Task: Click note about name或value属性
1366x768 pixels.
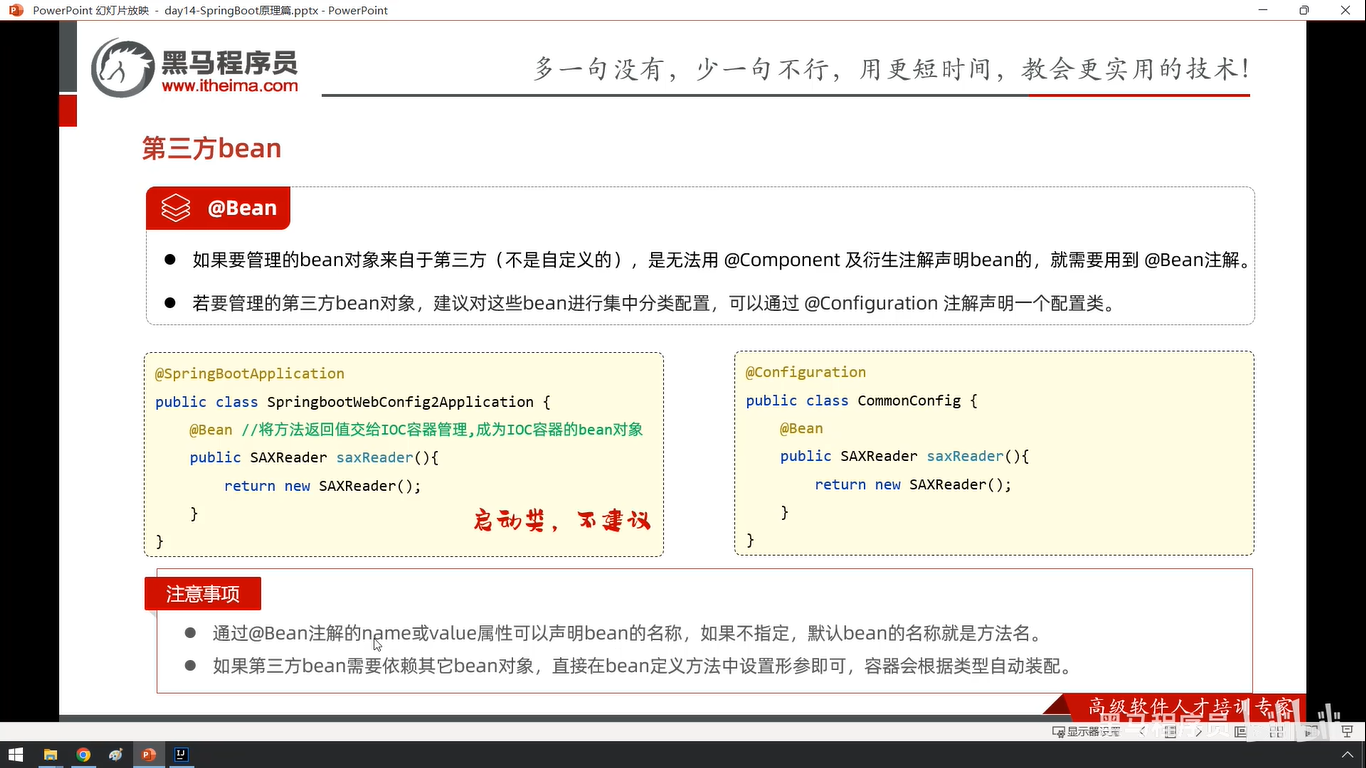Action: tap(629, 633)
